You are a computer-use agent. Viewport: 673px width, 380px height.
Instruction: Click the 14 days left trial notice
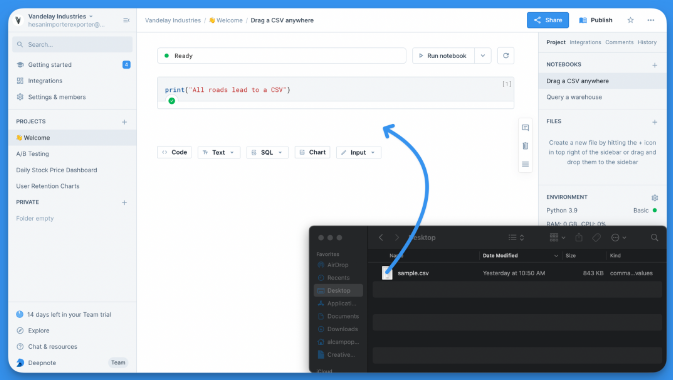click(x=64, y=314)
